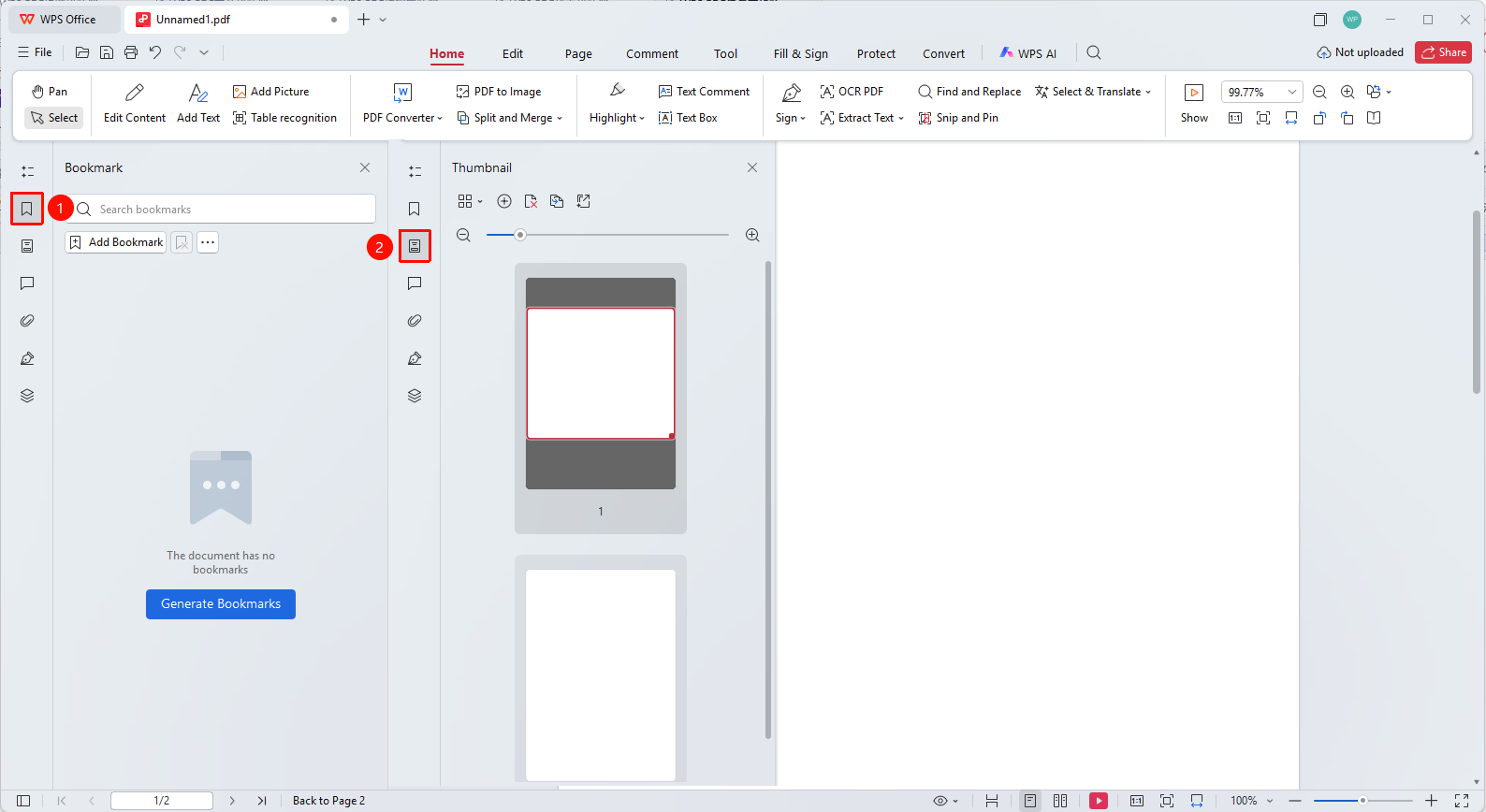
Task: Click the Print icon in quick toolbar
Action: tap(131, 52)
